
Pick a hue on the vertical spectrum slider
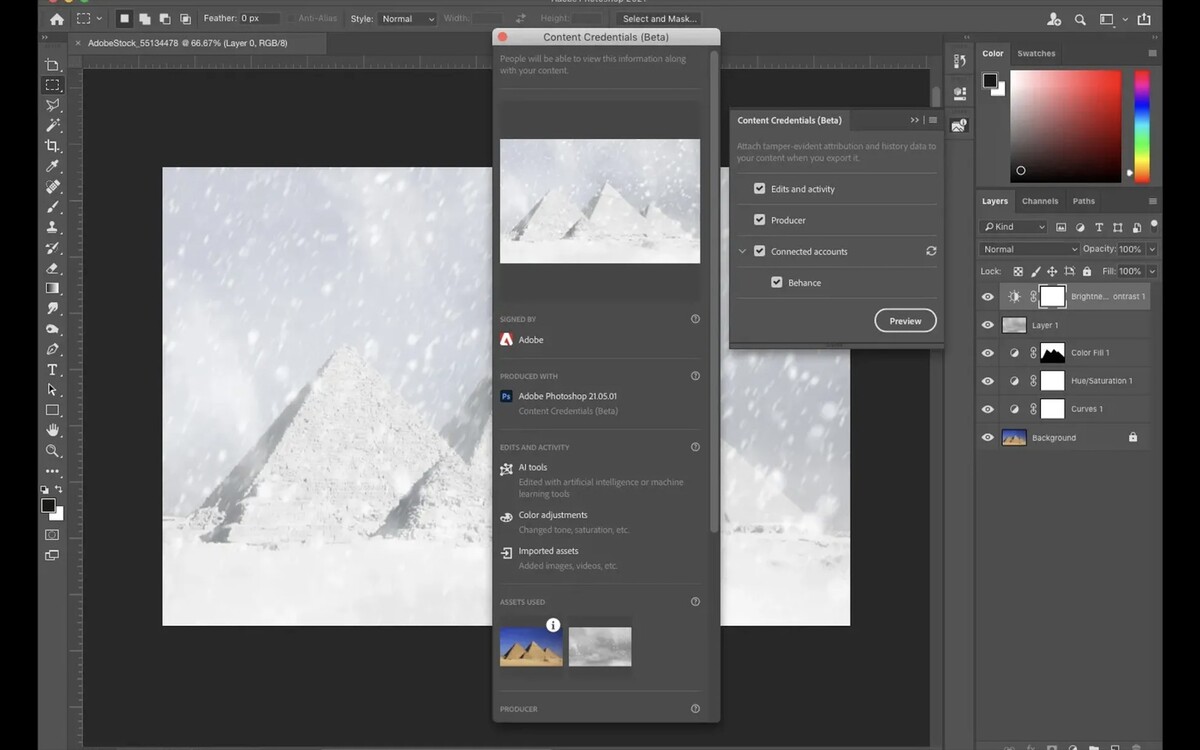1142,125
